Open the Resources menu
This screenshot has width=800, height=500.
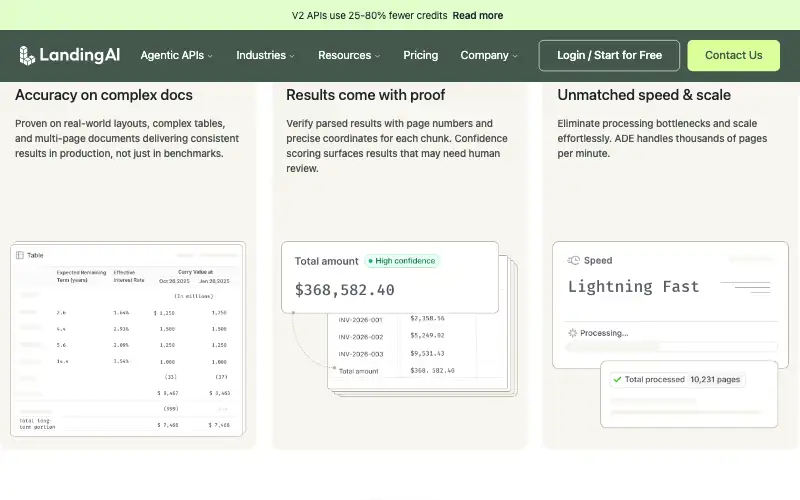pyautogui.click(x=349, y=55)
